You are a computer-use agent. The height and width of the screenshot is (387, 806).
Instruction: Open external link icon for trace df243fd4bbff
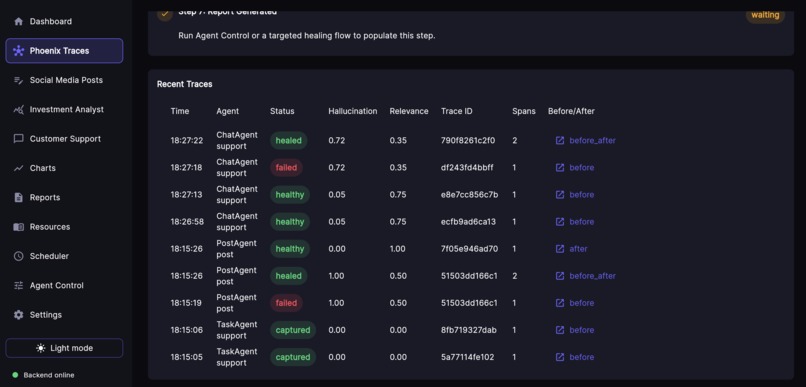(560, 168)
